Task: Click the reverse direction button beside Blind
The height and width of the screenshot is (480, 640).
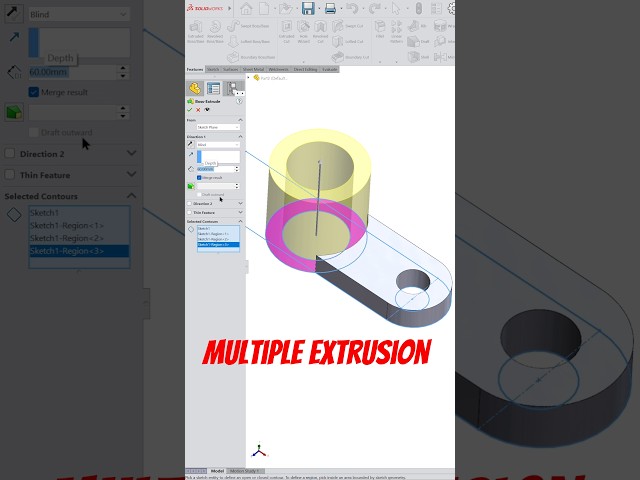Action: coord(191,144)
